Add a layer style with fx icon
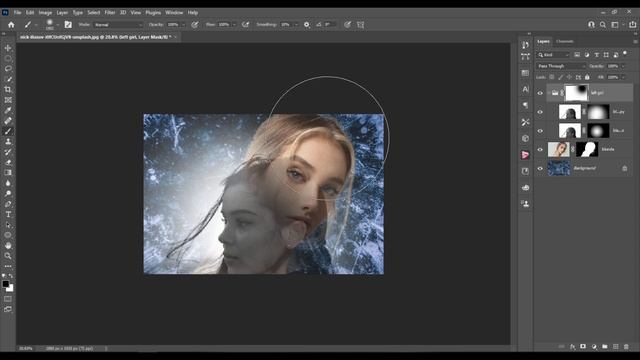The width and height of the screenshot is (640, 360). 573,347
